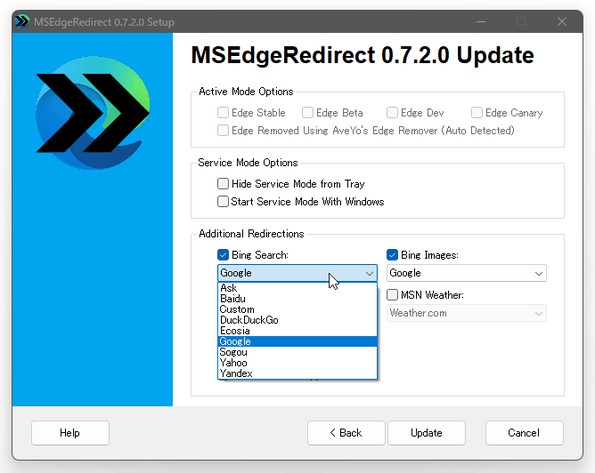Go to previous page with Back
Screen dimensions: 595x473
point(346,433)
